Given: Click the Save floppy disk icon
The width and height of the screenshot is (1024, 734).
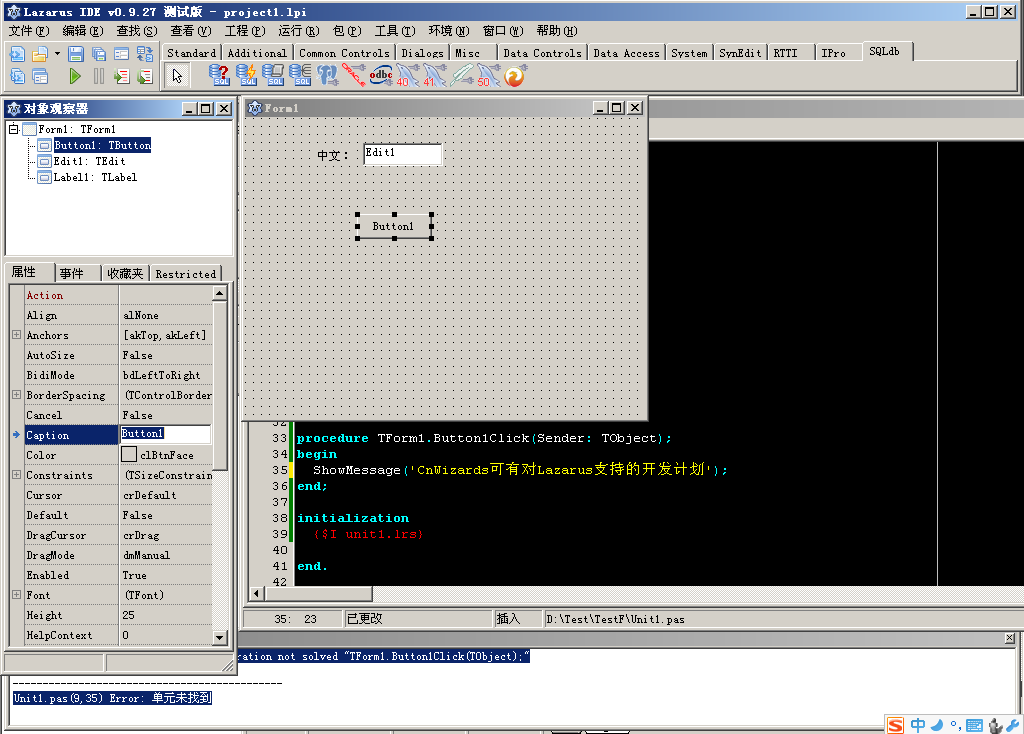Looking at the screenshot, I should [x=76, y=54].
